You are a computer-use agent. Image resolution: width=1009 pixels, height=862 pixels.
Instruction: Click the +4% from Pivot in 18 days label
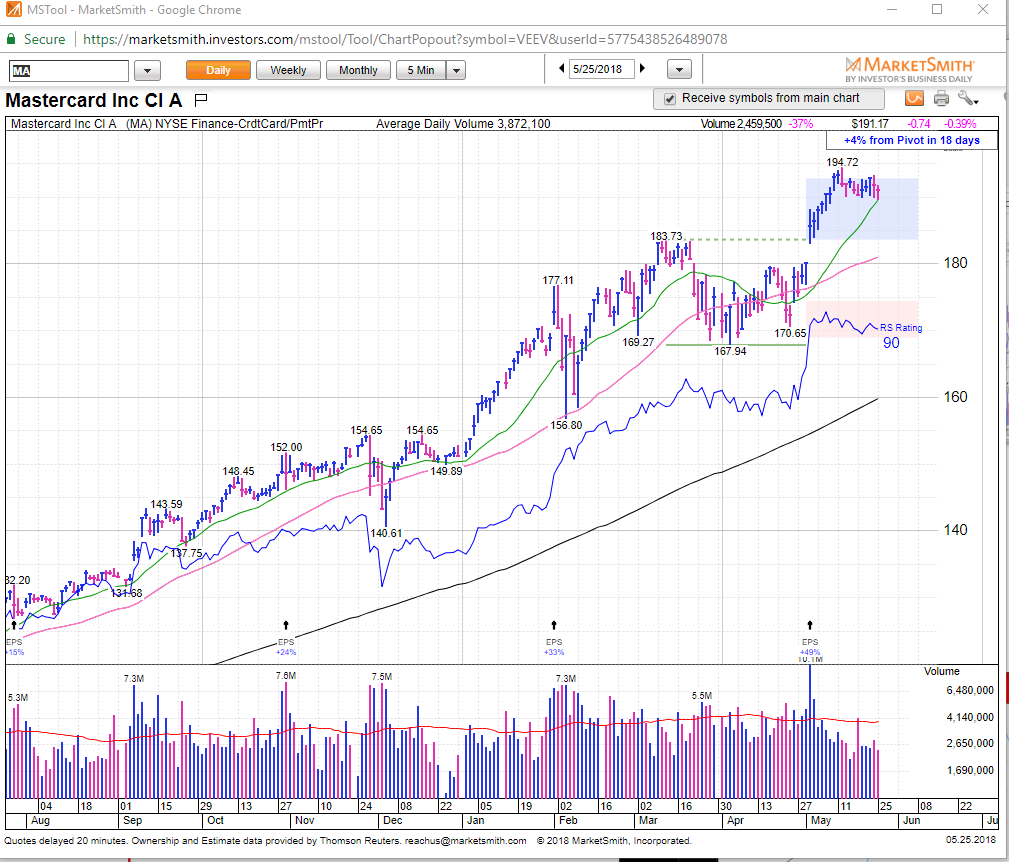coord(912,140)
